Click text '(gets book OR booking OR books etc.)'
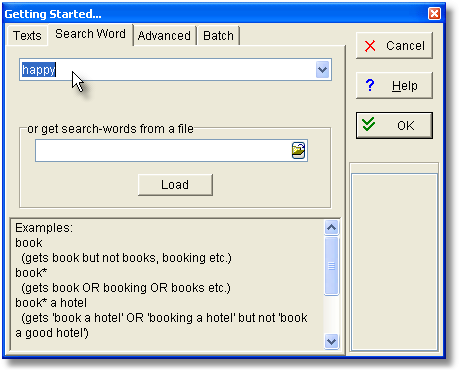460x373 pixels. [x=126, y=288]
